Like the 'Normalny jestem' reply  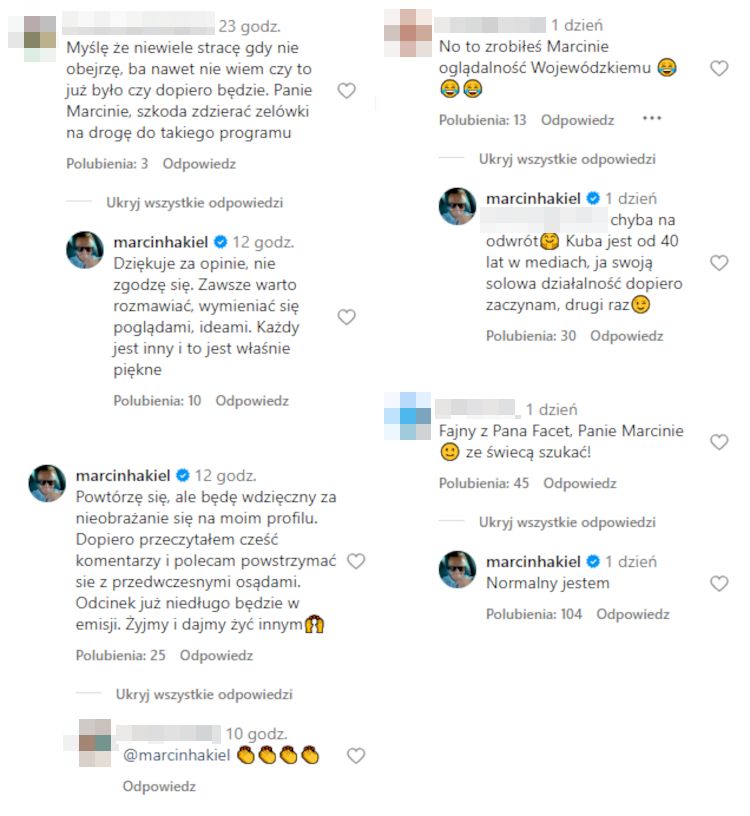click(719, 584)
